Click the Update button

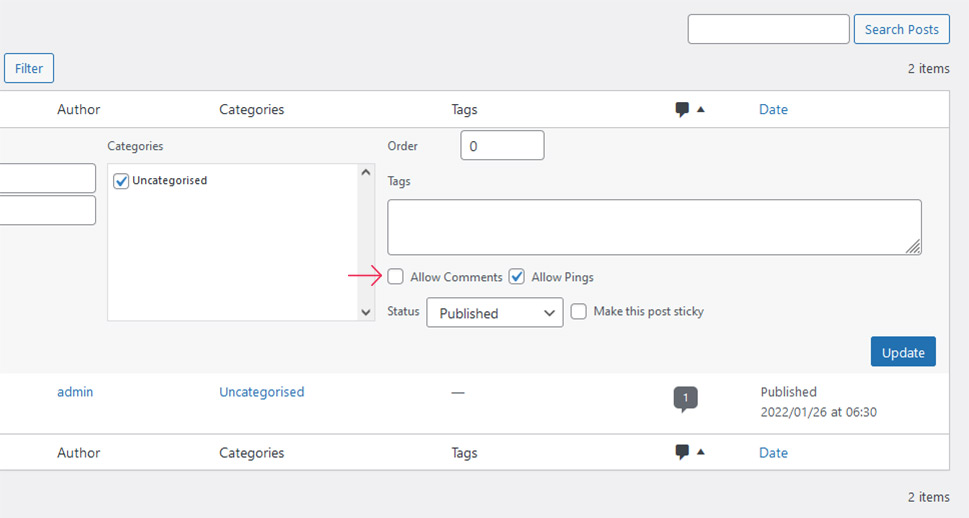pyautogui.click(x=903, y=352)
